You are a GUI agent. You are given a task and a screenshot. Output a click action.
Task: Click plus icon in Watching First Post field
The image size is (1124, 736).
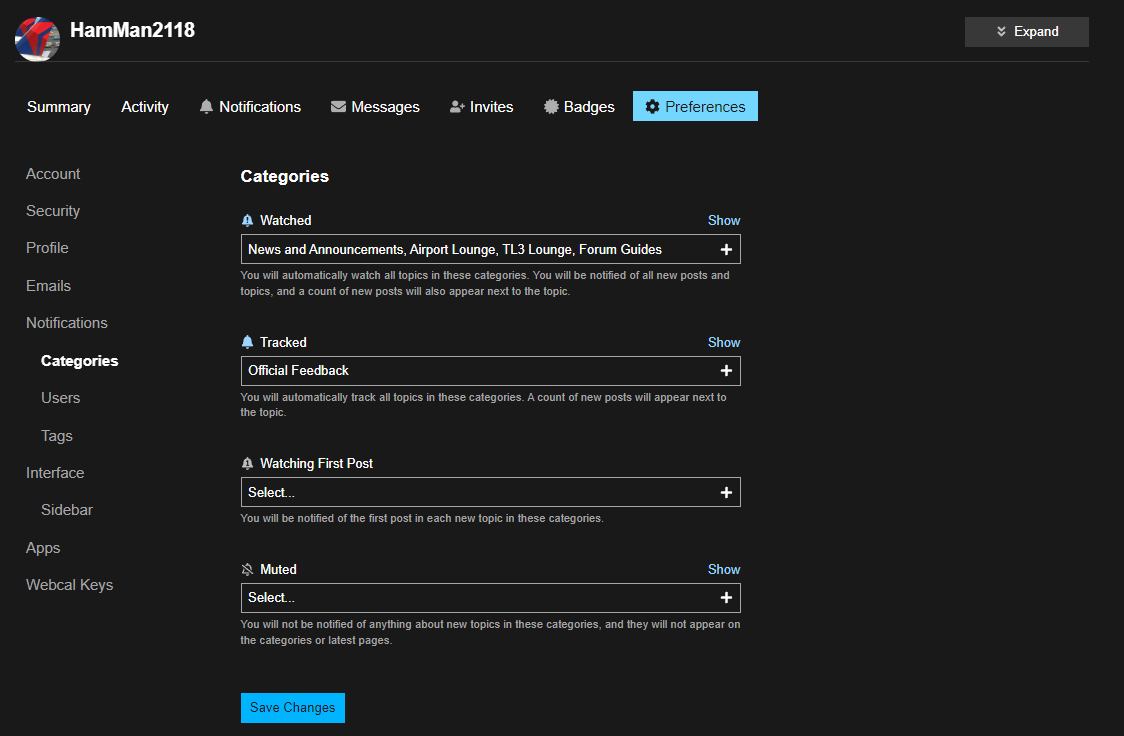726,492
